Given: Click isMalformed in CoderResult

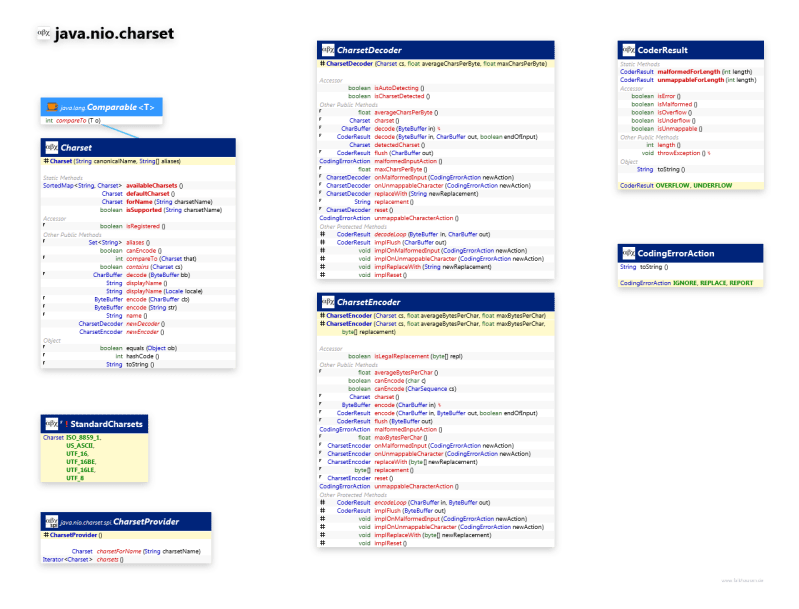Looking at the screenshot, I should point(675,104).
